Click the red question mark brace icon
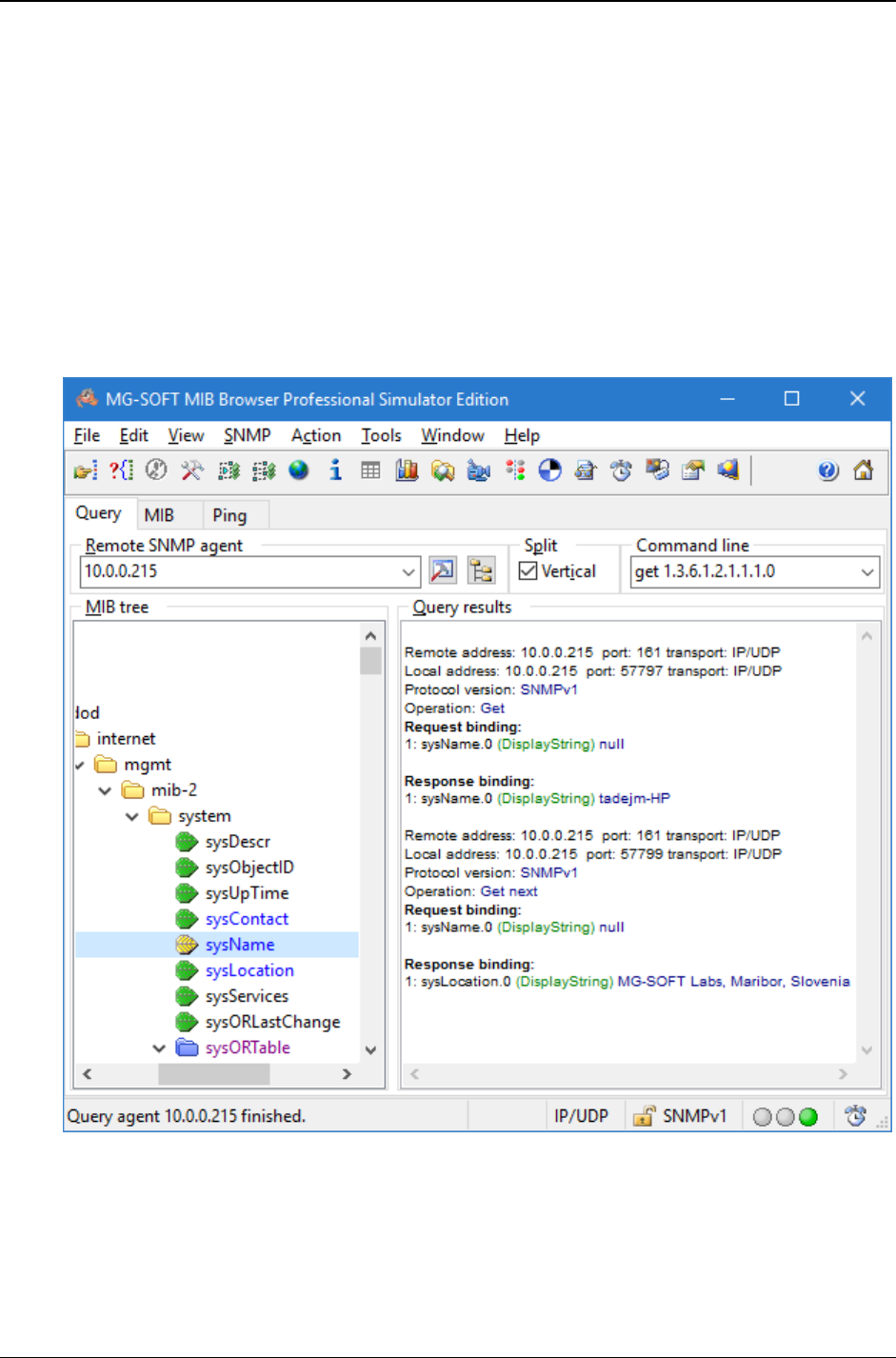The width and height of the screenshot is (896, 1358). point(121,470)
